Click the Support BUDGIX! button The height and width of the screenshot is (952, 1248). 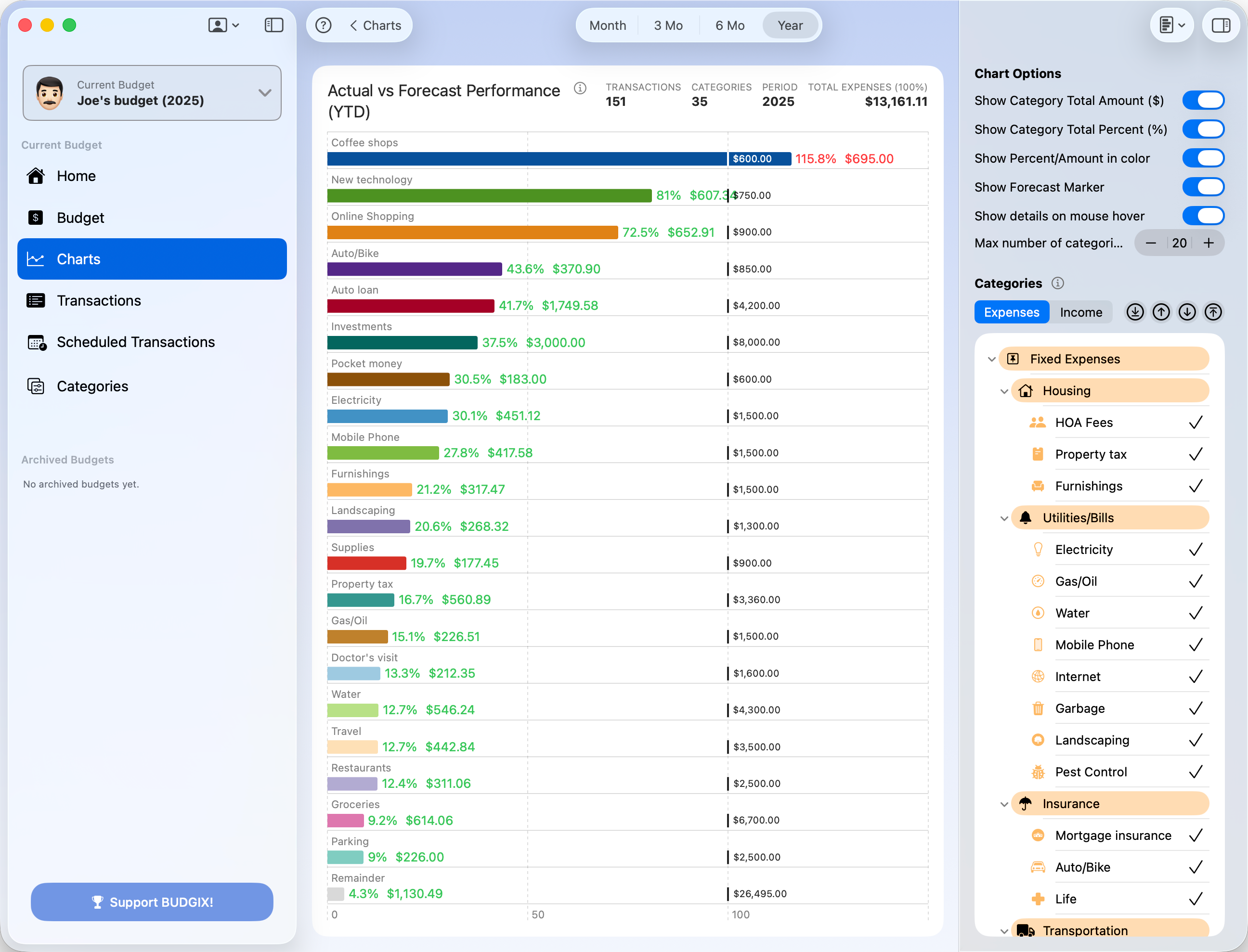tap(152, 901)
